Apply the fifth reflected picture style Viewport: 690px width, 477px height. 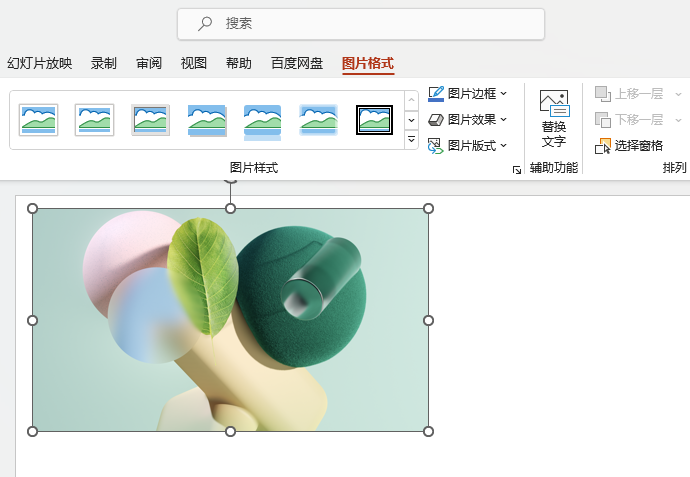point(262,122)
